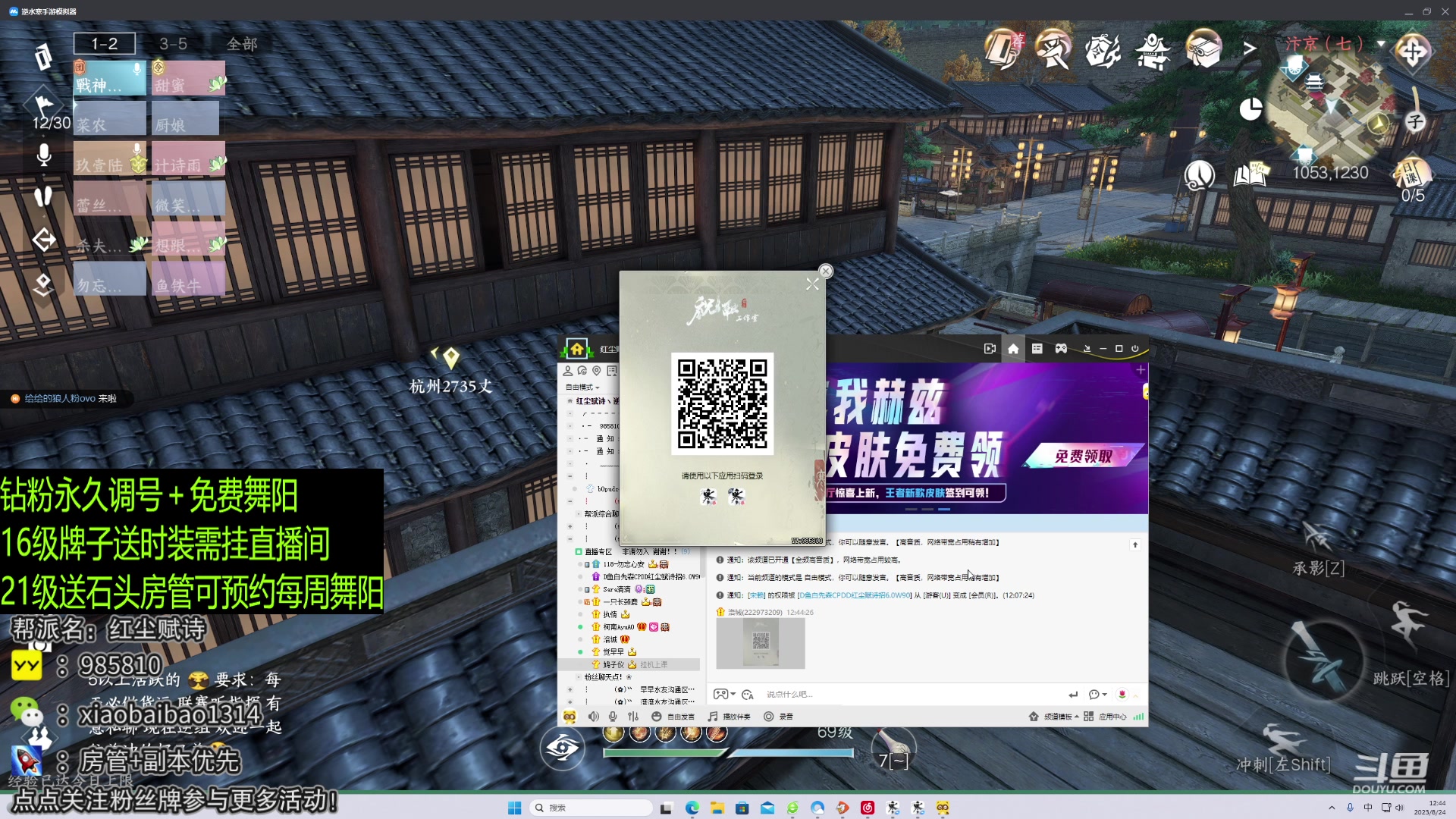Select team member 甜蜜 card

coord(189,78)
